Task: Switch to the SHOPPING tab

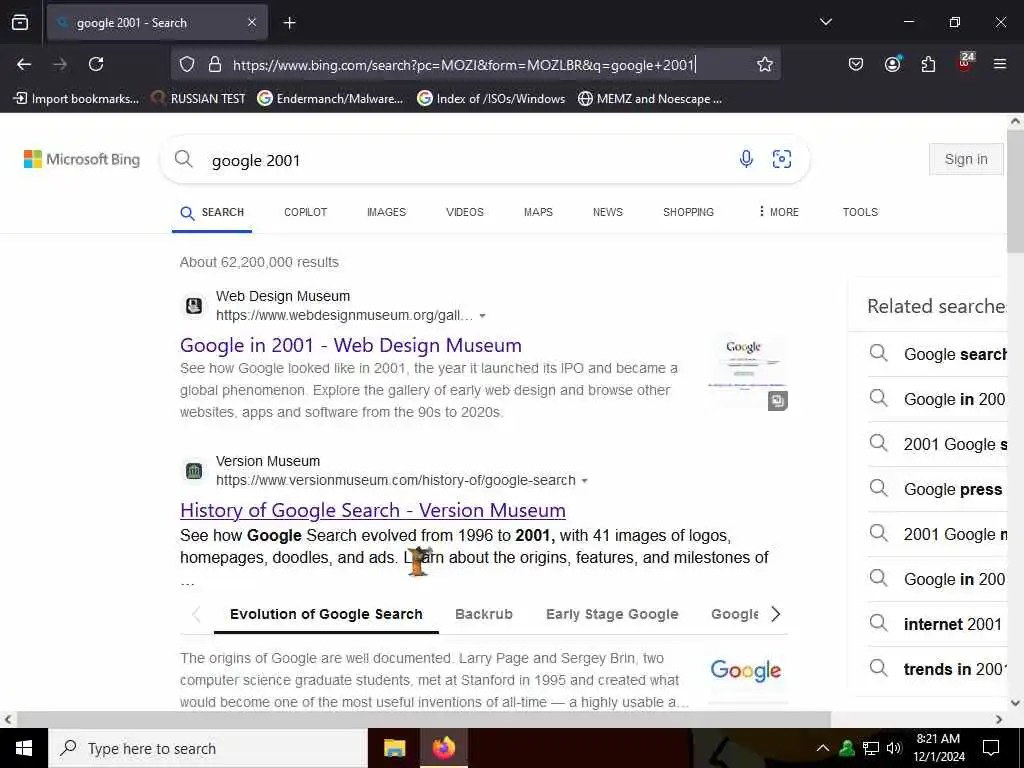Action: 688,212
